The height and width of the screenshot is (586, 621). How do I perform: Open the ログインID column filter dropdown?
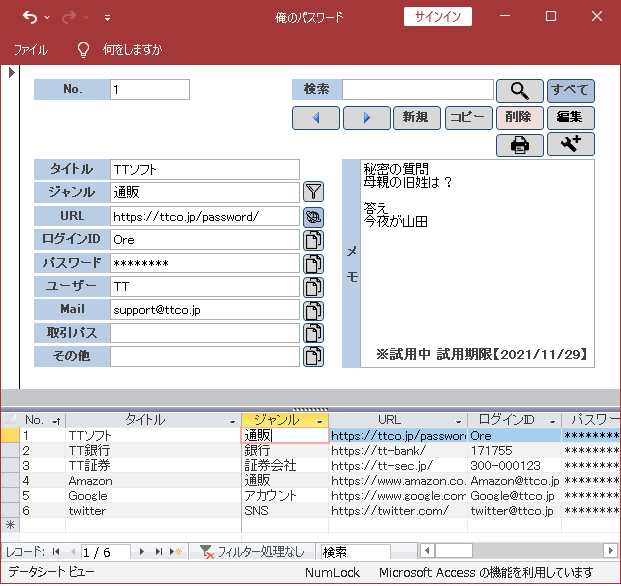tap(552, 422)
